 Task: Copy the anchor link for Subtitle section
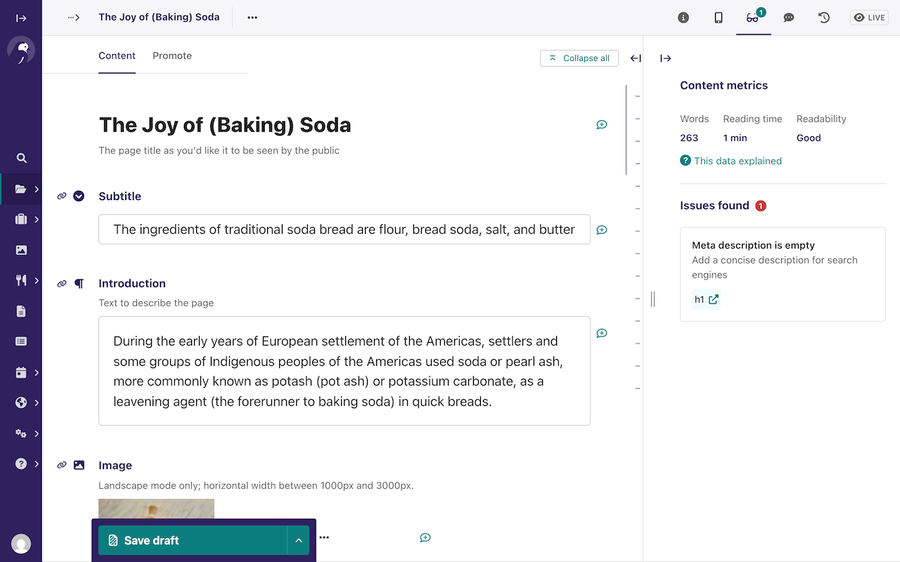tap(61, 196)
